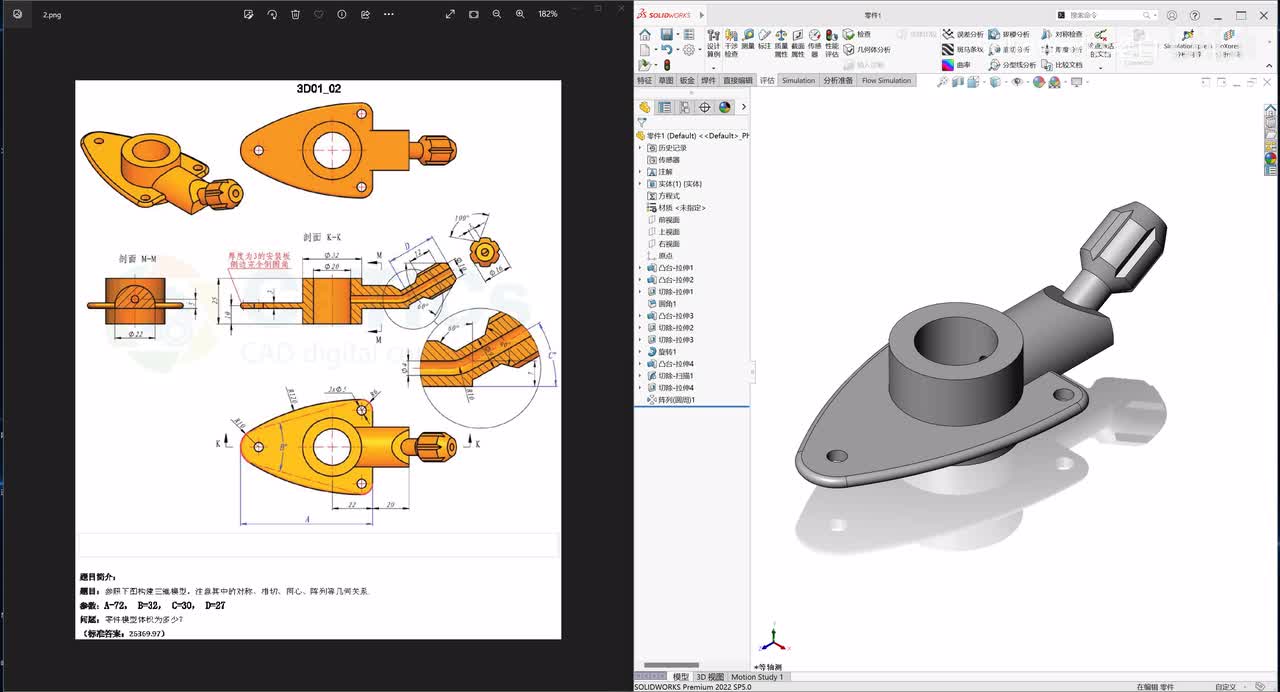1280x692 pixels.
Task: Expand the 切除-扫描1 feature
Action: [640, 376]
